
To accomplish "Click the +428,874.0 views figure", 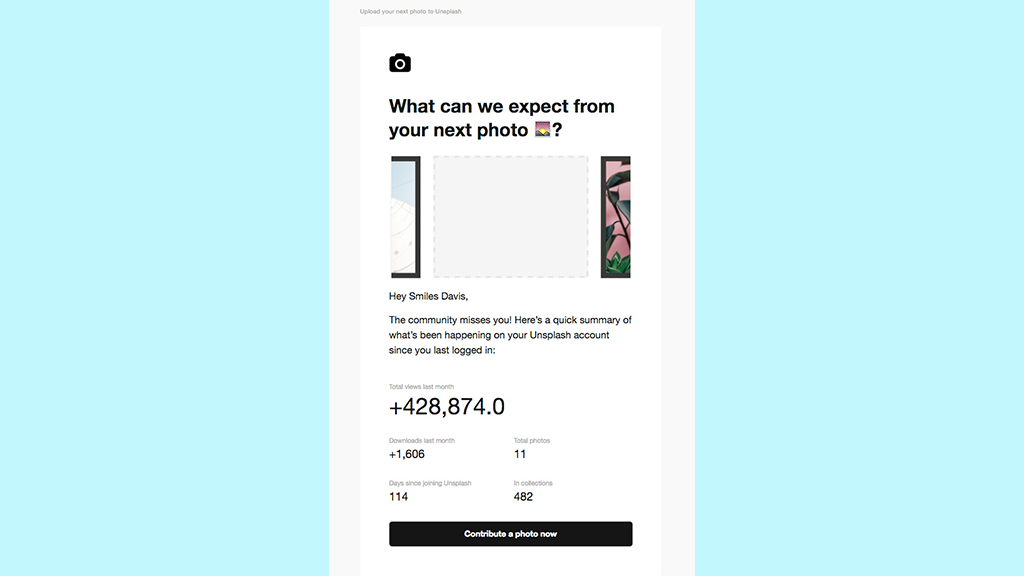I will click(447, 406).
